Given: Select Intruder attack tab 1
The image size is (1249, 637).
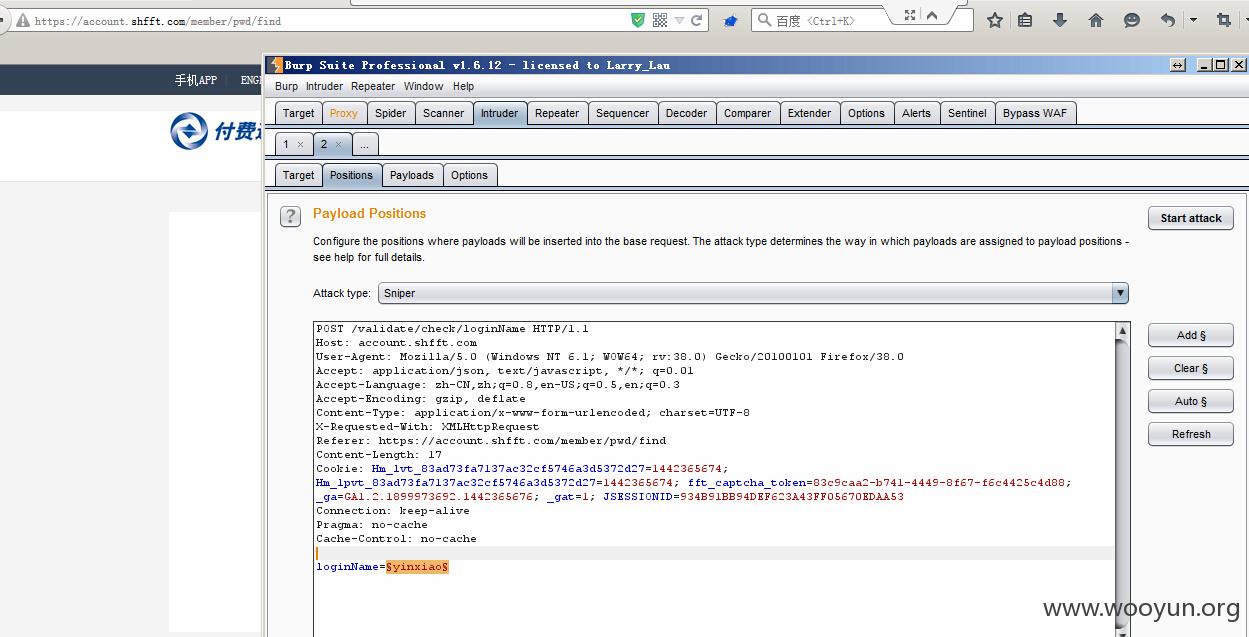Looking at the screenshot, I should [286, 144].
